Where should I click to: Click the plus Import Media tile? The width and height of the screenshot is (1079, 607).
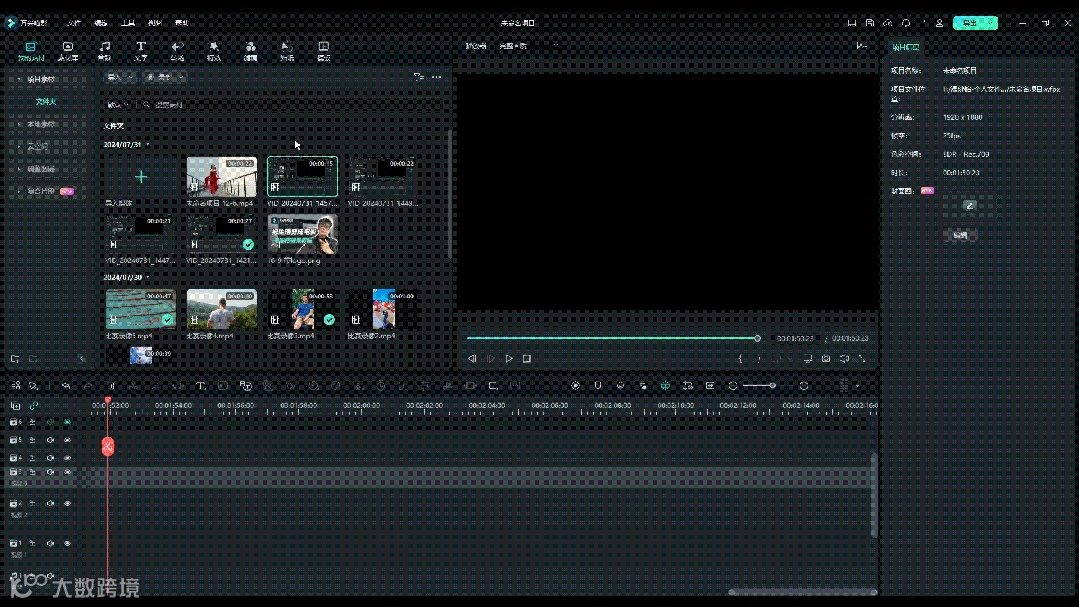140,177
